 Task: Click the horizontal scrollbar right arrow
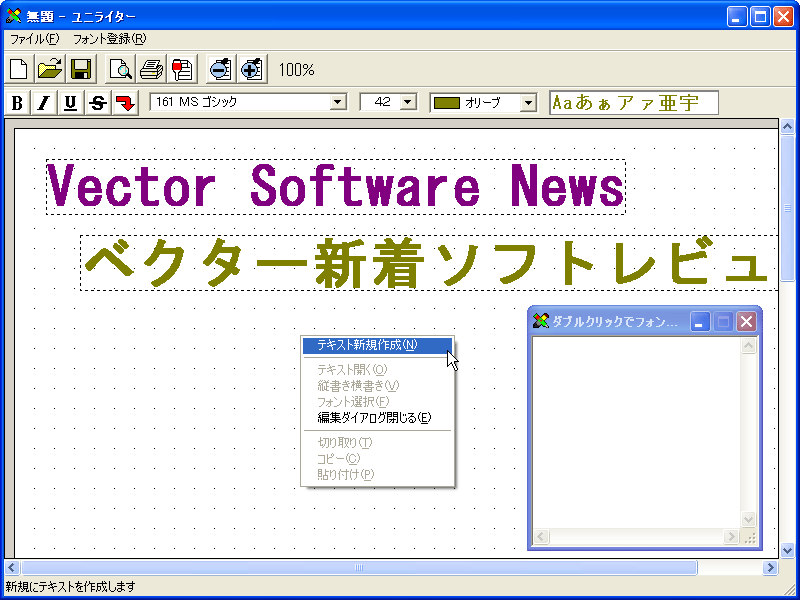770,567
